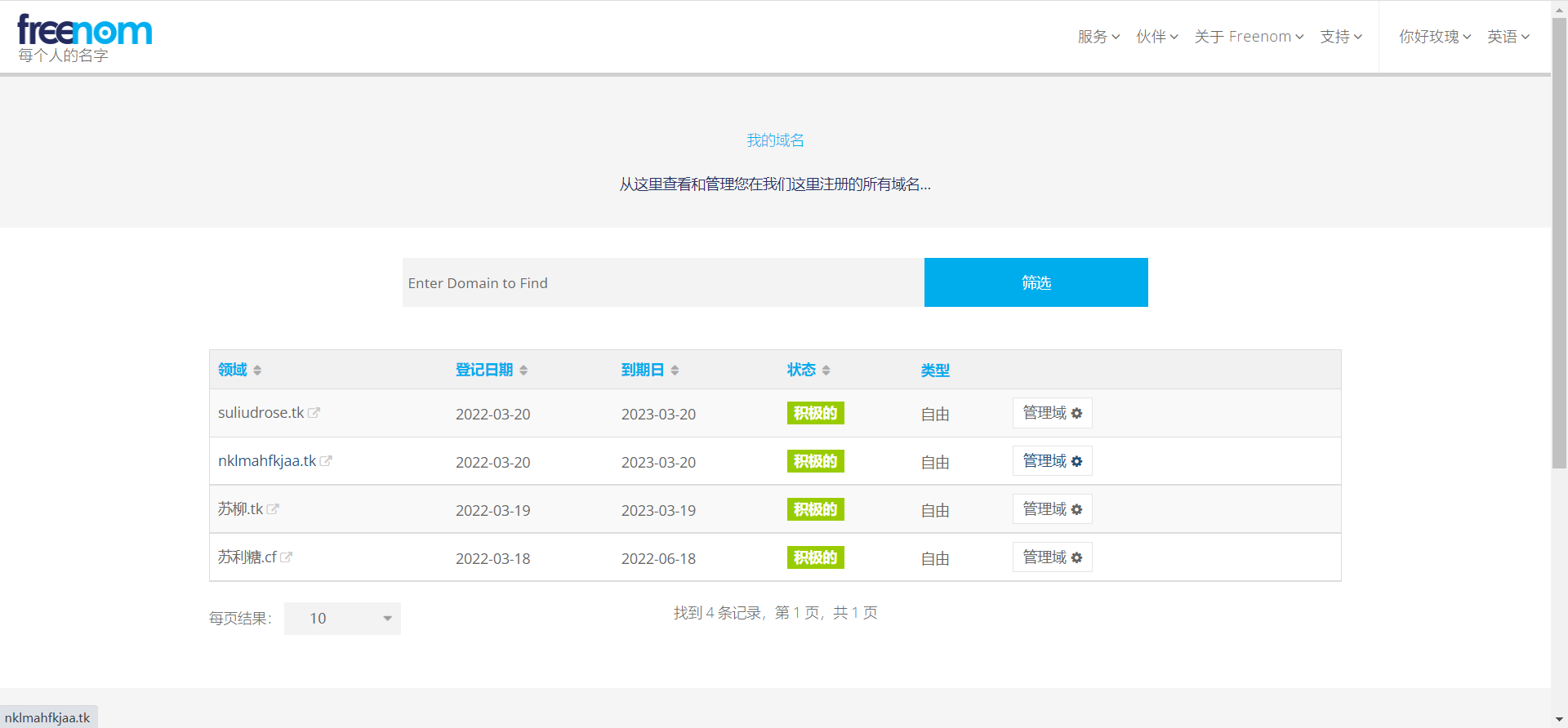1568x728 pixels.
Task: Click 管理域 for nklmahfkjaa.tk
Action: pyautogui.click(x=1052, y=461)
